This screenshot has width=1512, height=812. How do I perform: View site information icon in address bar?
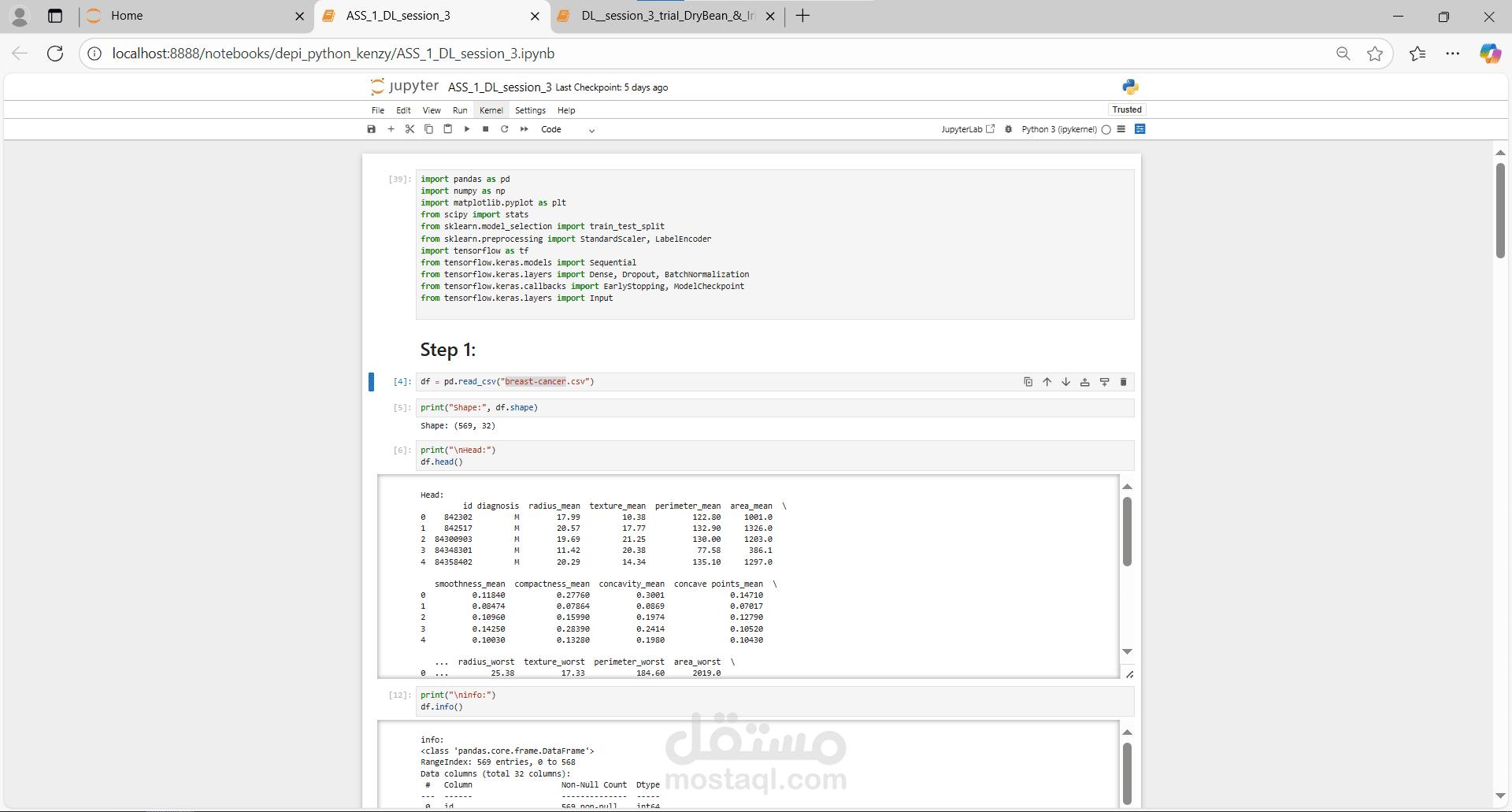click(94, 54)
